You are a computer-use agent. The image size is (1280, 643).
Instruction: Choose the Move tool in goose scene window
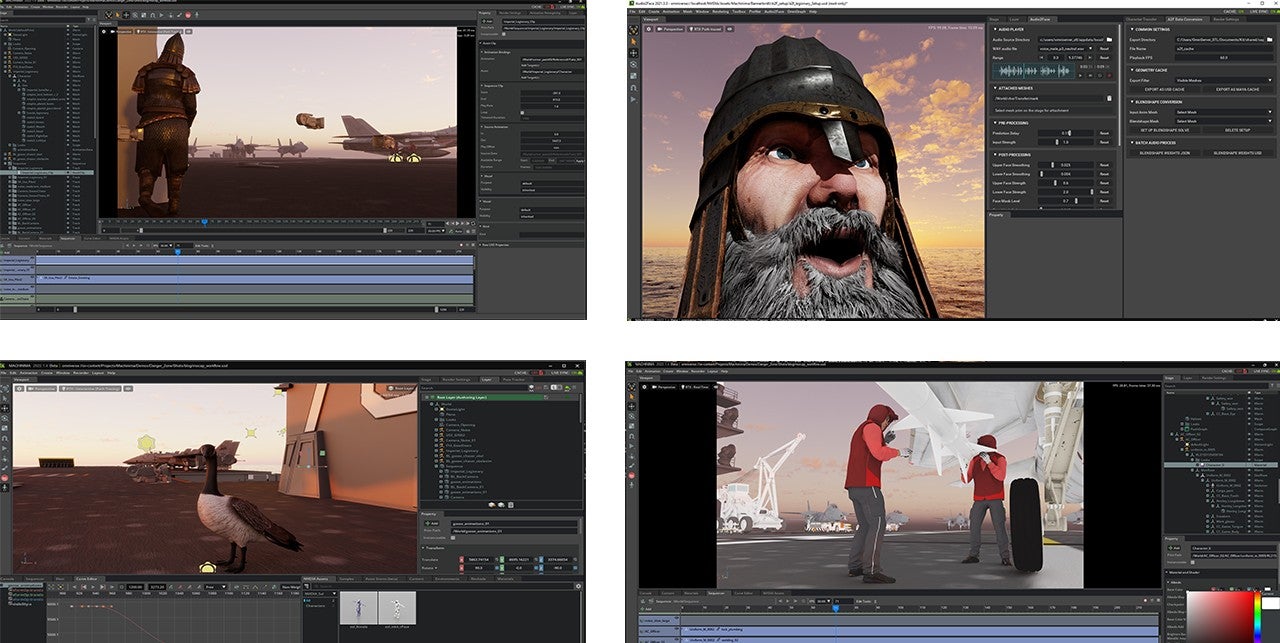[x=5, y=408]
